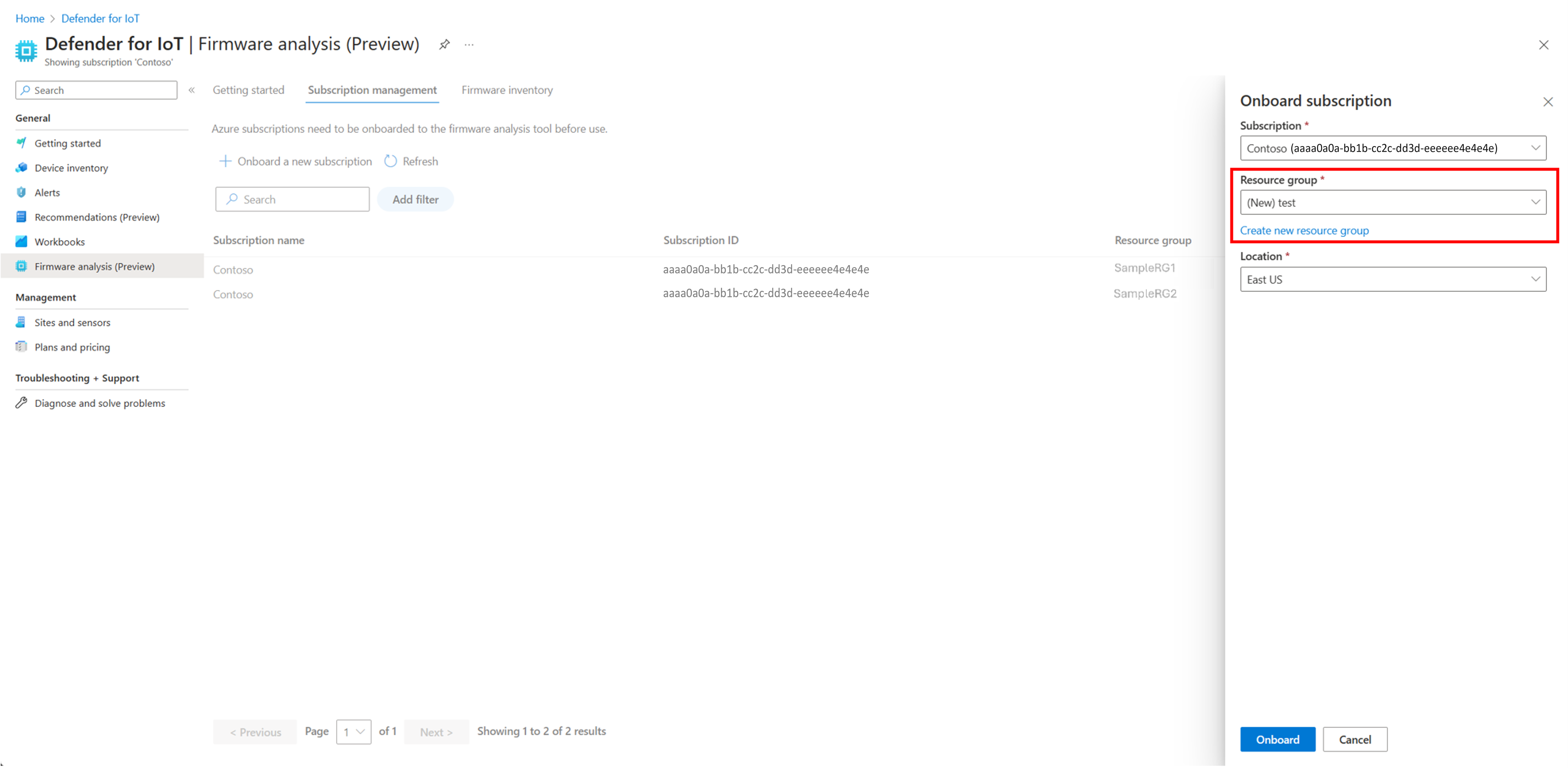Switch to the Getting started tab
The height and width of the screenshot is (768, 1568).
[x=248, y=90]
